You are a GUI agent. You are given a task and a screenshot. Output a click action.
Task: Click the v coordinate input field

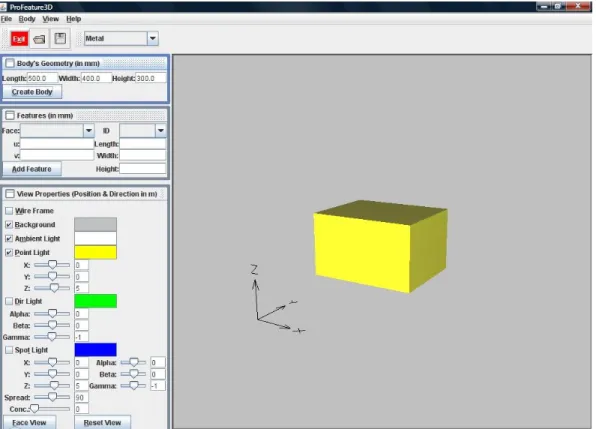coord(57,155)
